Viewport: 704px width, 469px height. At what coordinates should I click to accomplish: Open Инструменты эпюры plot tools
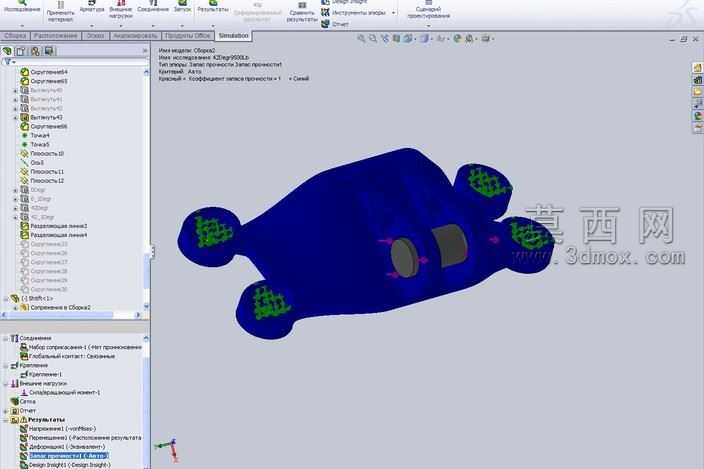(x=353, y=13)
